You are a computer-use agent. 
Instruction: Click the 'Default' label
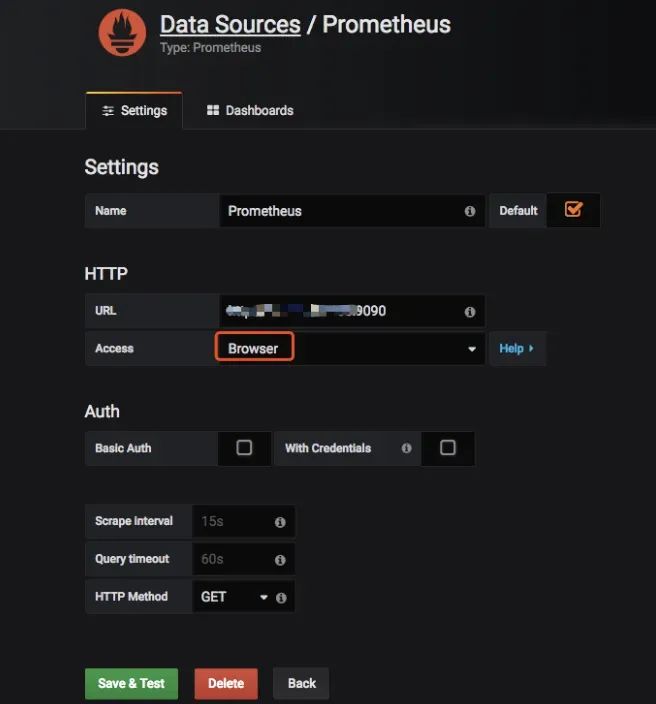pos(518,211)
